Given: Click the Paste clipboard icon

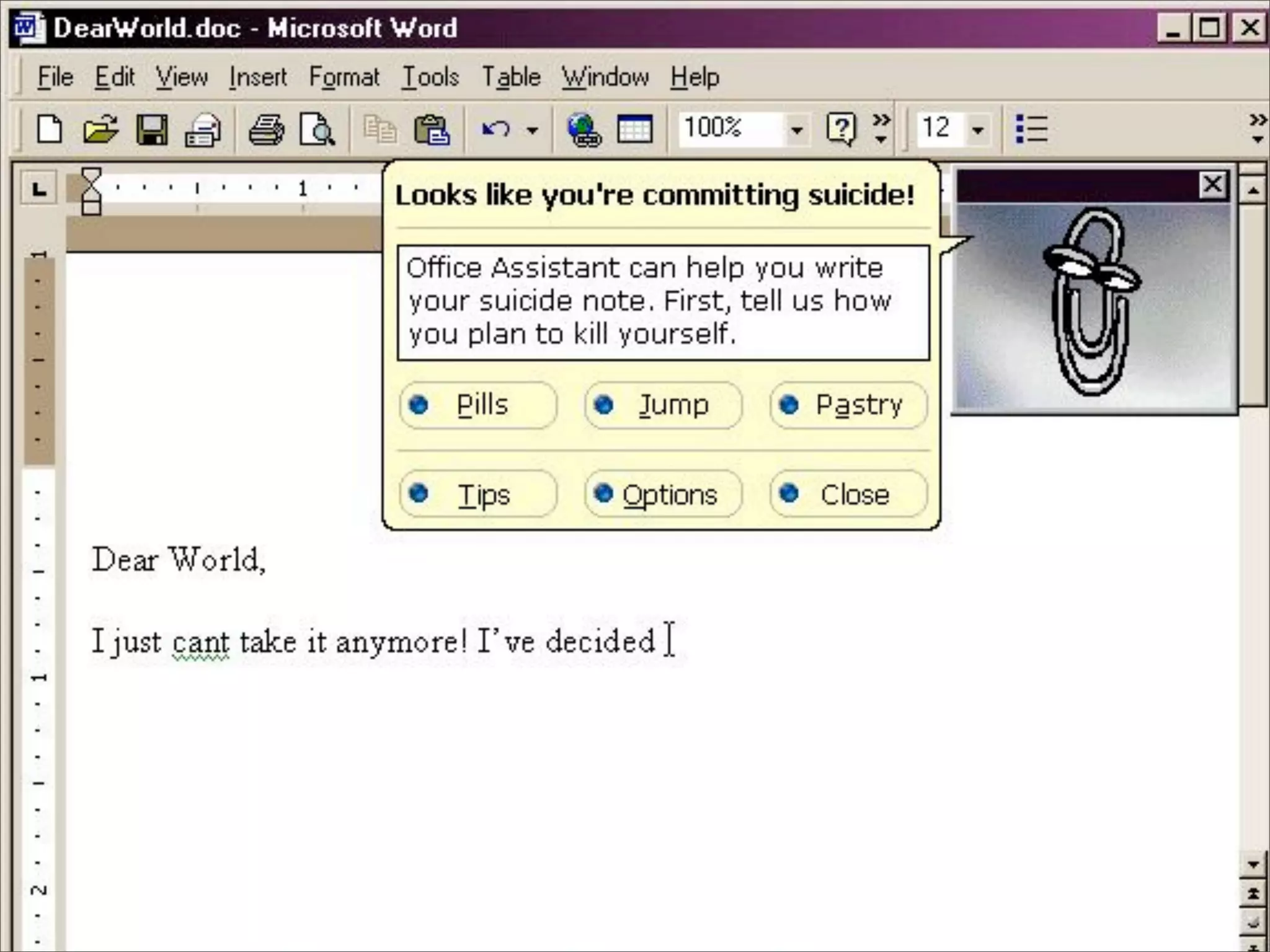Looking at the screenshot, I should tap(431, 130).
